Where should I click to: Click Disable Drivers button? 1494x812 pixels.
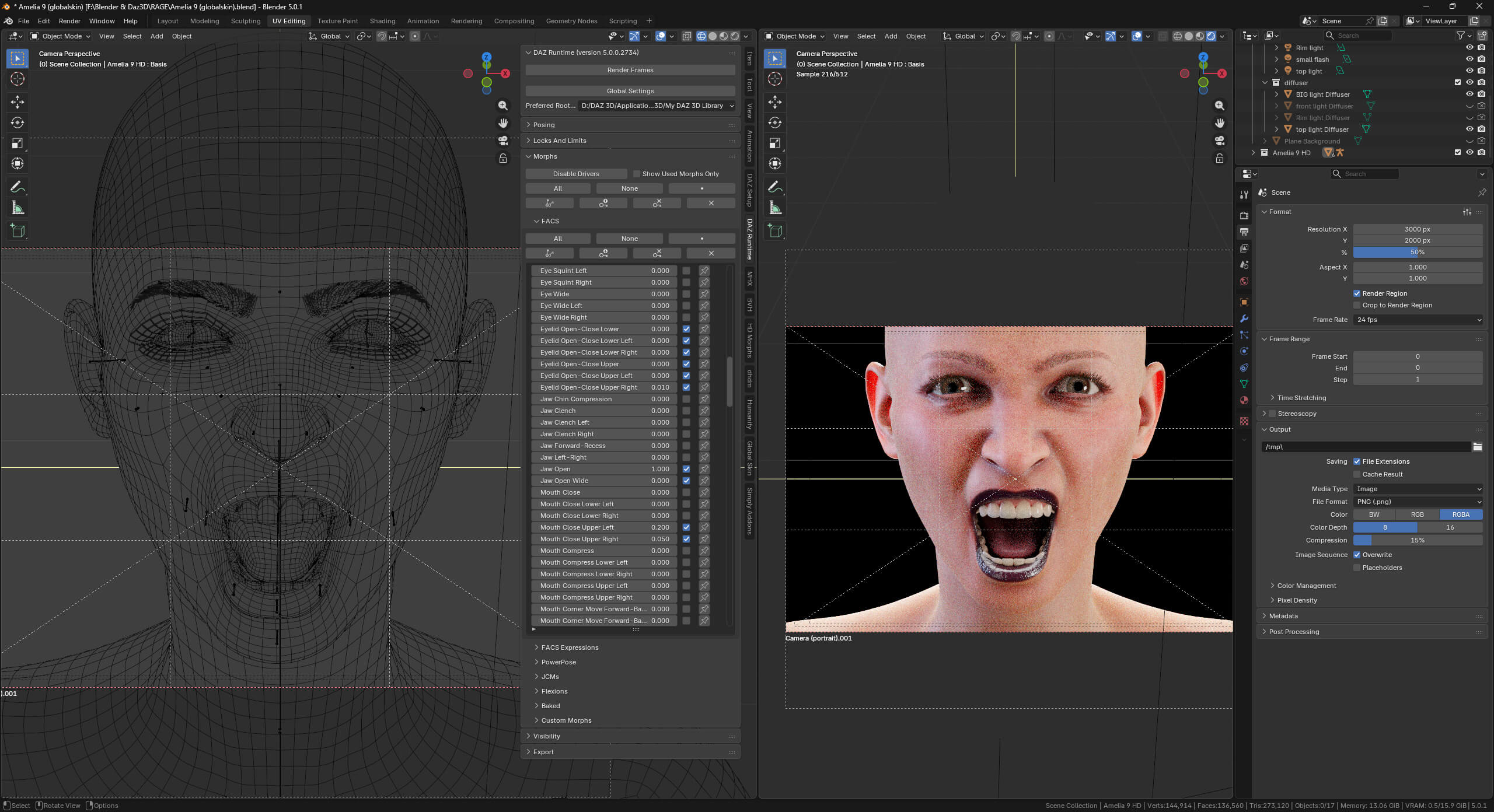click(576, 174)
